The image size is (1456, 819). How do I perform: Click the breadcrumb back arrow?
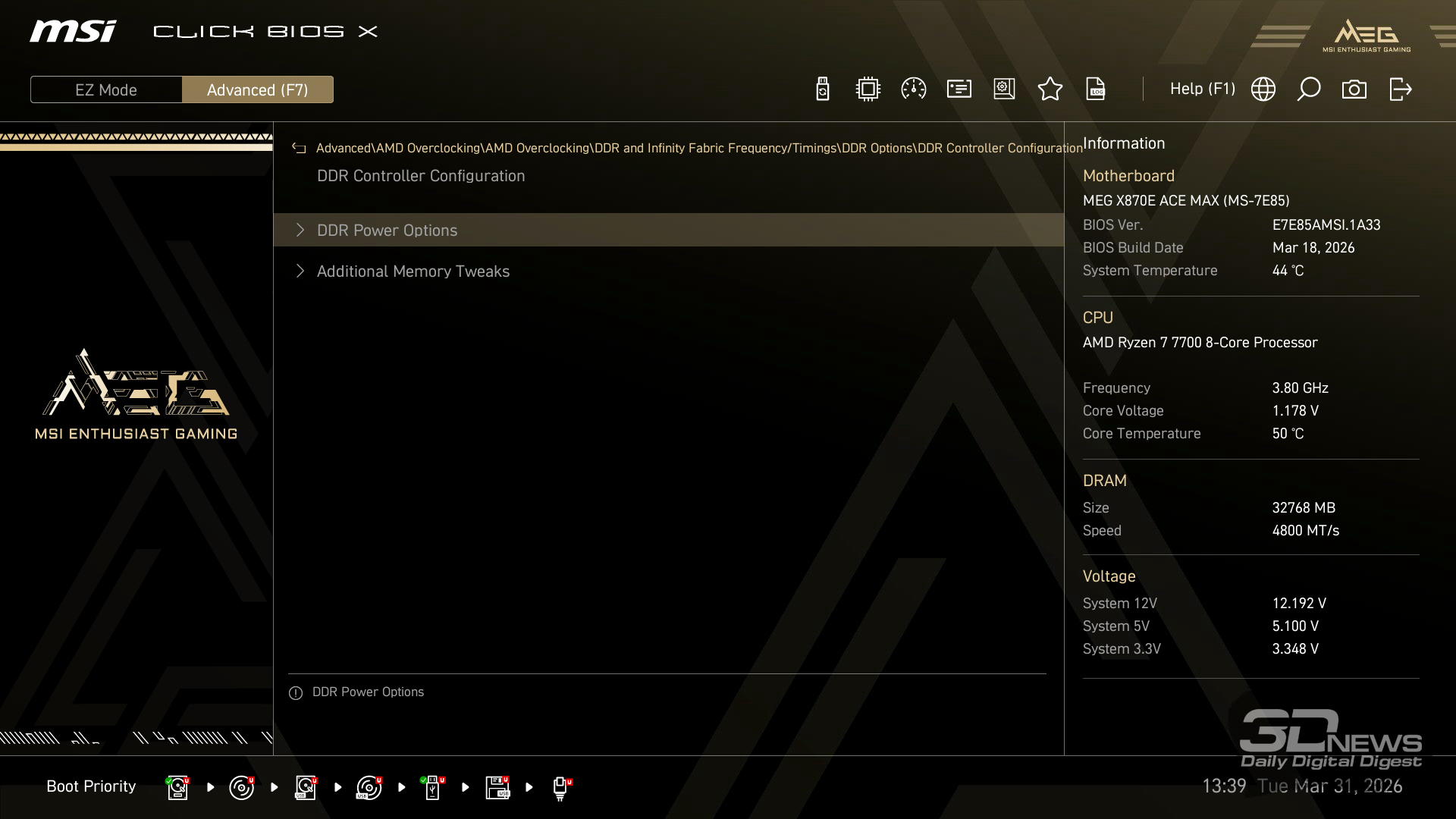299,148
